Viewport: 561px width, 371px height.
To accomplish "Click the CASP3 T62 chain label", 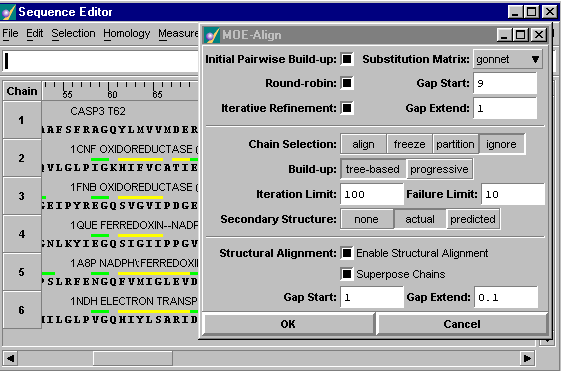I will [x=98, y=111].
